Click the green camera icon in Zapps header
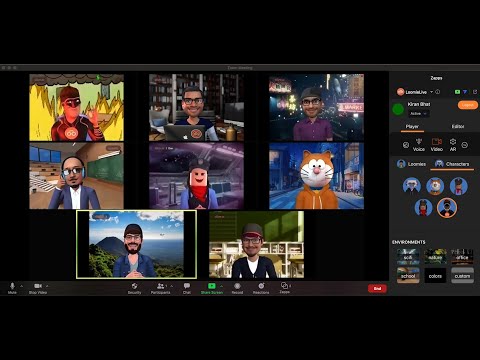The width and height of the screenshot is (480, 360). pyautogui.click(x=457, y=92)
